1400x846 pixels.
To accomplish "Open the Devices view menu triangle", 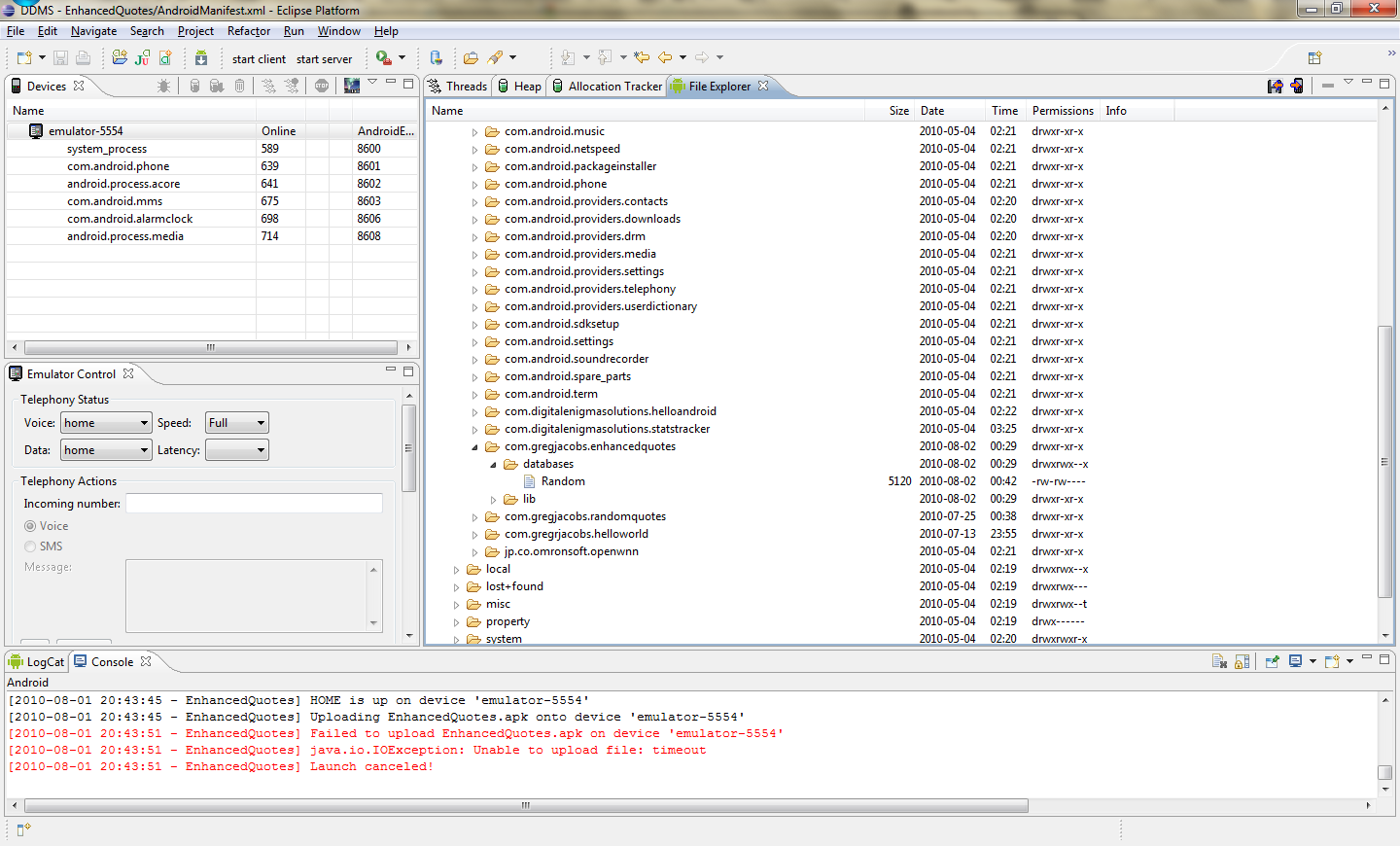I will pyautogui.click(x=372, y=83).
